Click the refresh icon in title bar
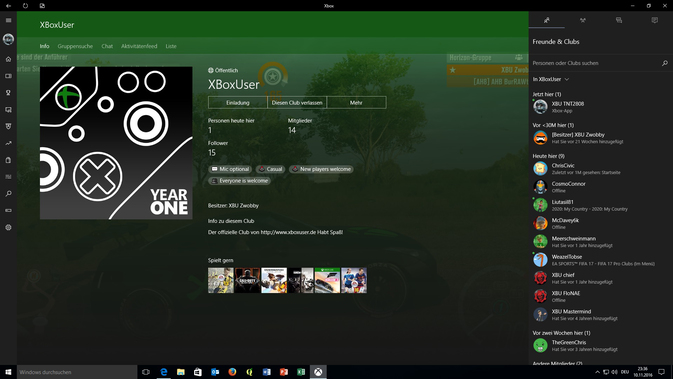Screen dimensions: 673x379 25,6
